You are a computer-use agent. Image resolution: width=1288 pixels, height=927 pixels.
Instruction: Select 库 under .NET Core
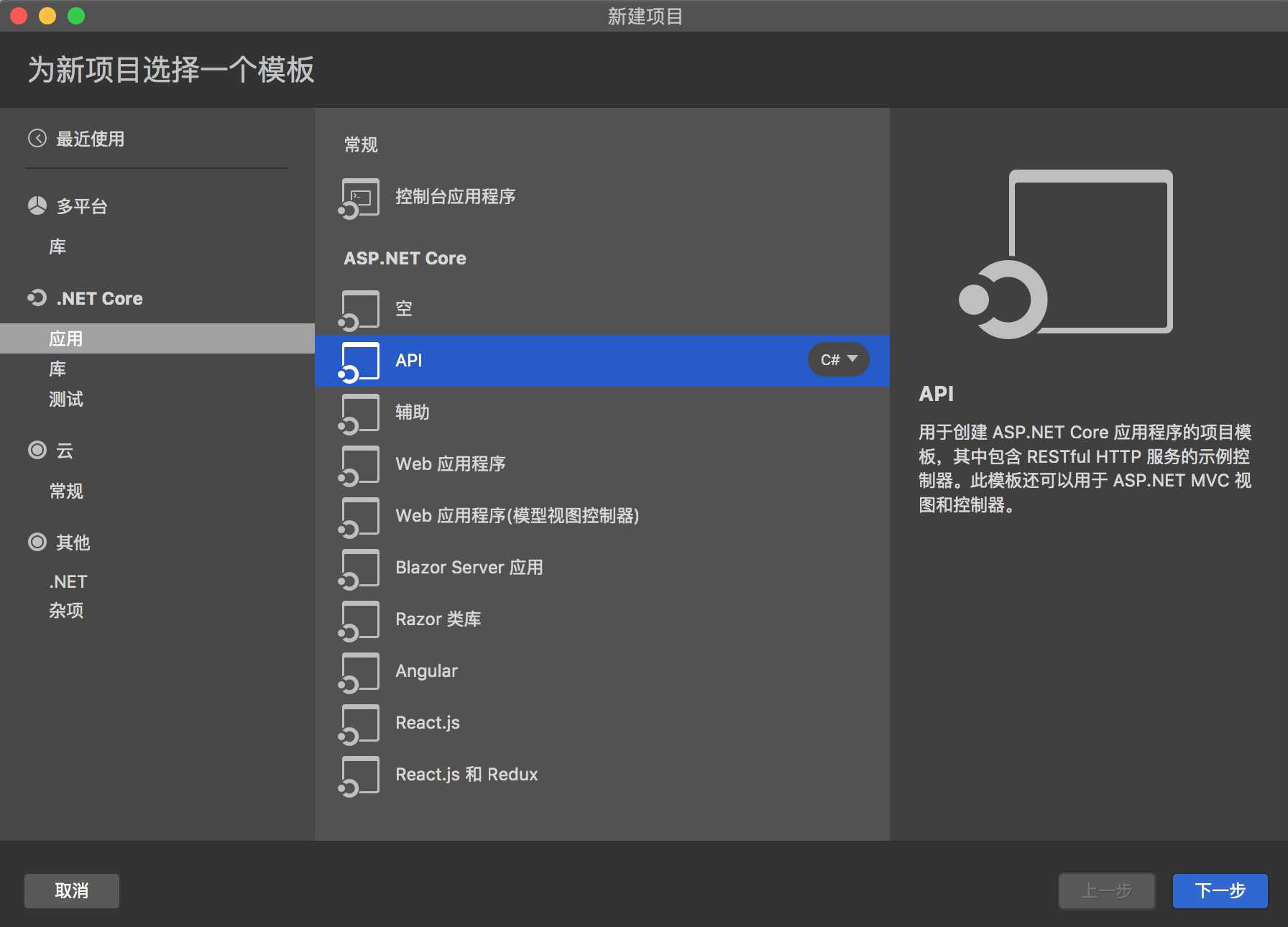click(57, 369)
